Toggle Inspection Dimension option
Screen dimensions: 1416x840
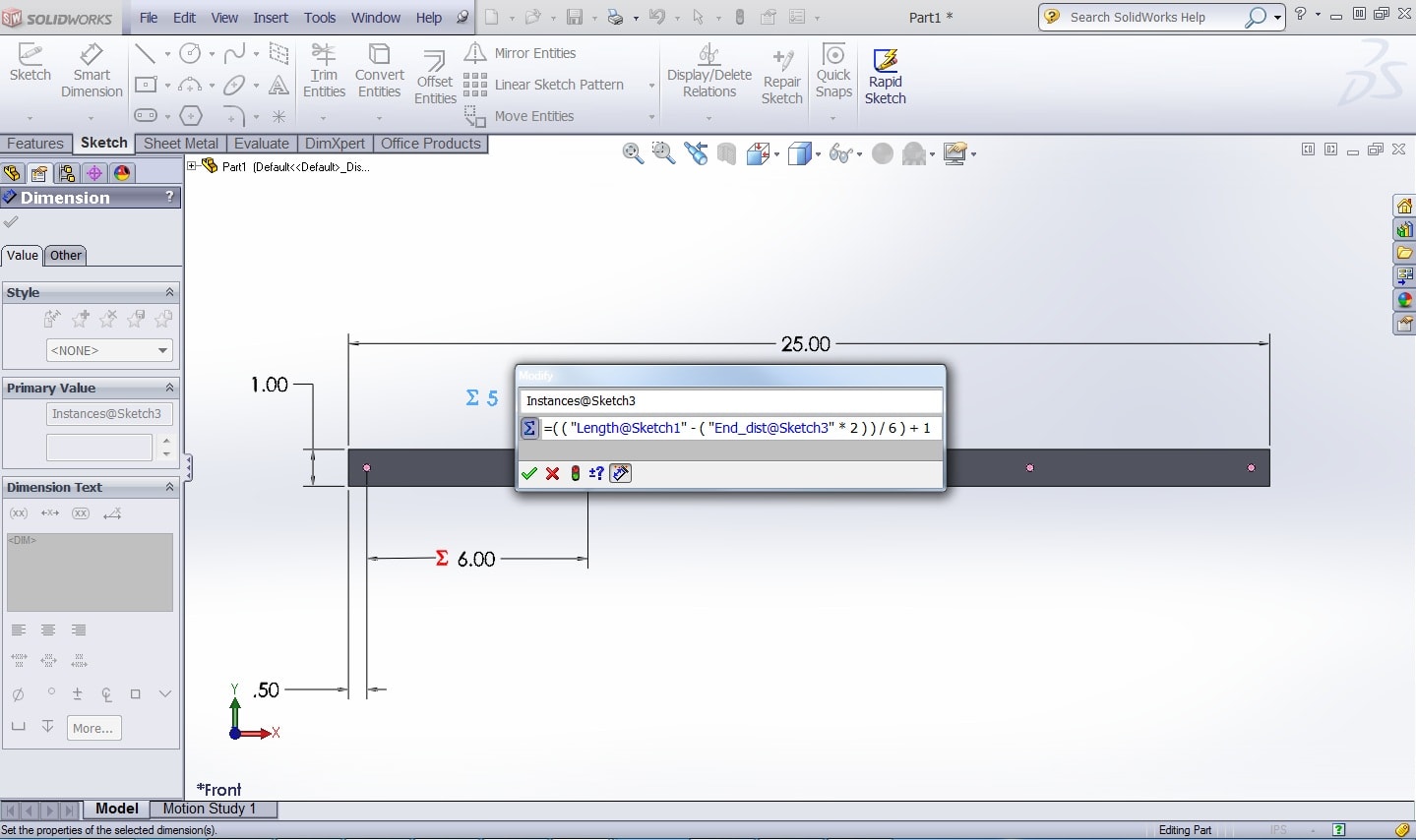point(82,513)
